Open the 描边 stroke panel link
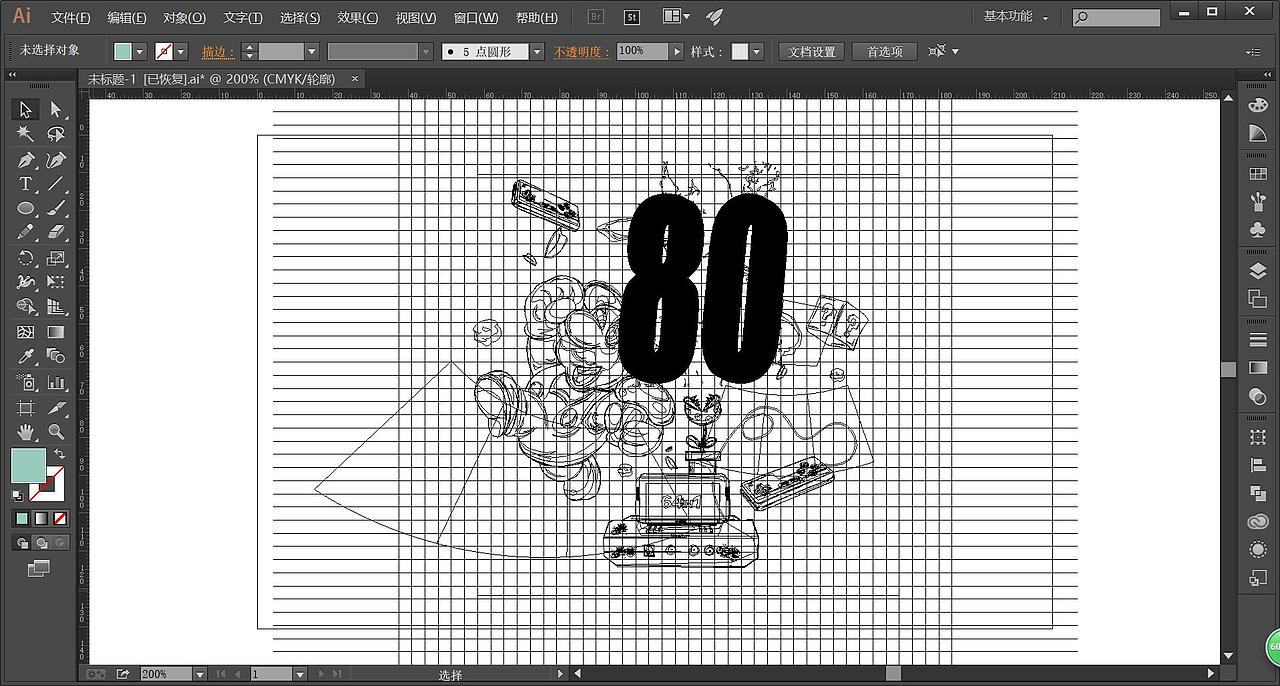Screen dimensions: 1280x686 pyautogui.click(x=217, y=52)
